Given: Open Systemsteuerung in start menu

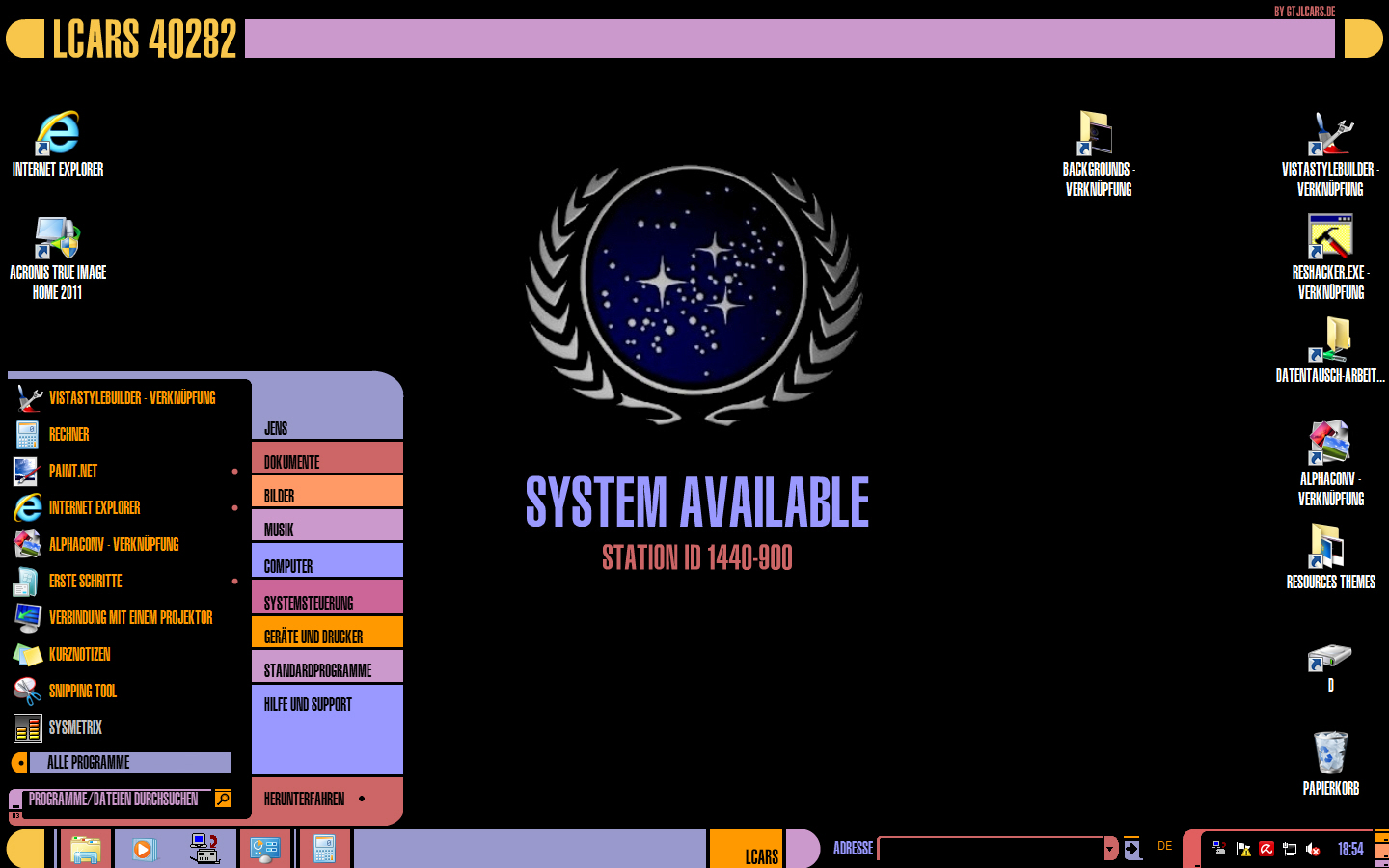Looking at the screenshot, I should click(x=327, y=597).
